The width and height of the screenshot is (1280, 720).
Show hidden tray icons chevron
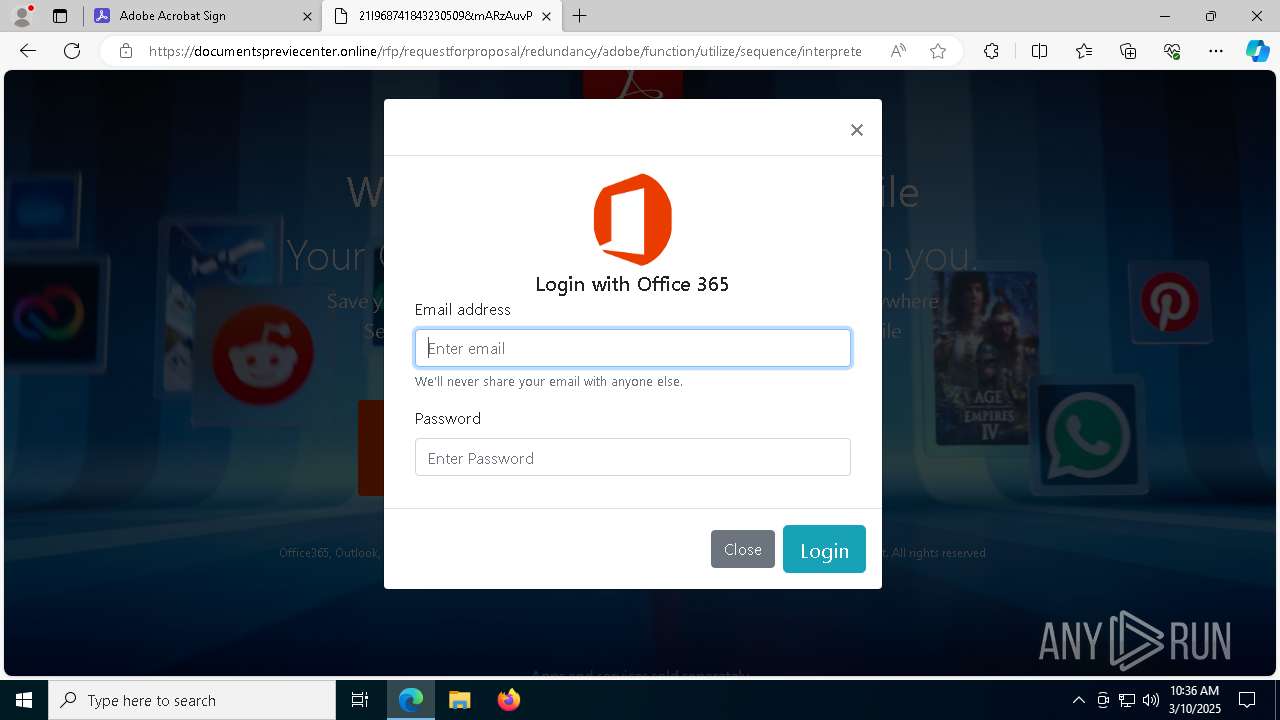pos(1078,700)
